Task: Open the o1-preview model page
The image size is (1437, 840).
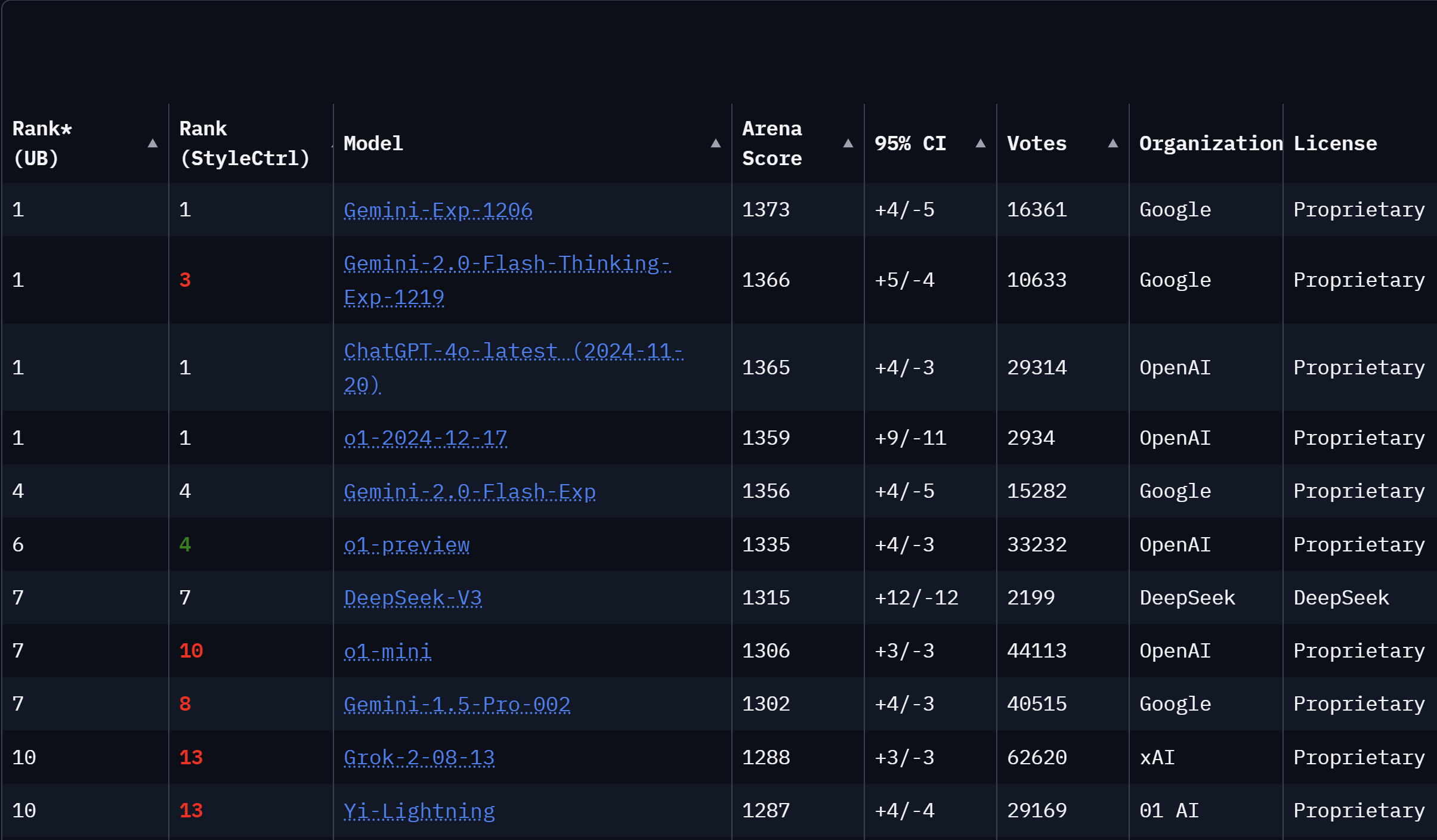Action: tap(407, 544)
